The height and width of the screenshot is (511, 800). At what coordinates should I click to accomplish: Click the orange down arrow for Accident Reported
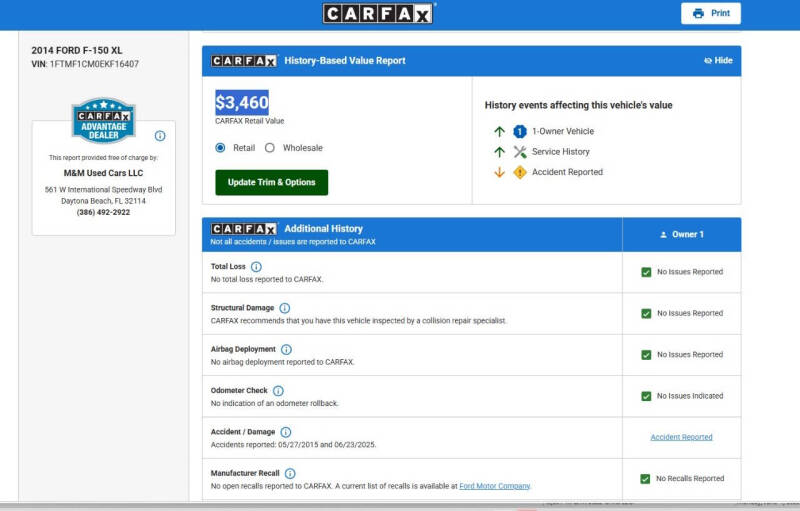pos(499,172)
